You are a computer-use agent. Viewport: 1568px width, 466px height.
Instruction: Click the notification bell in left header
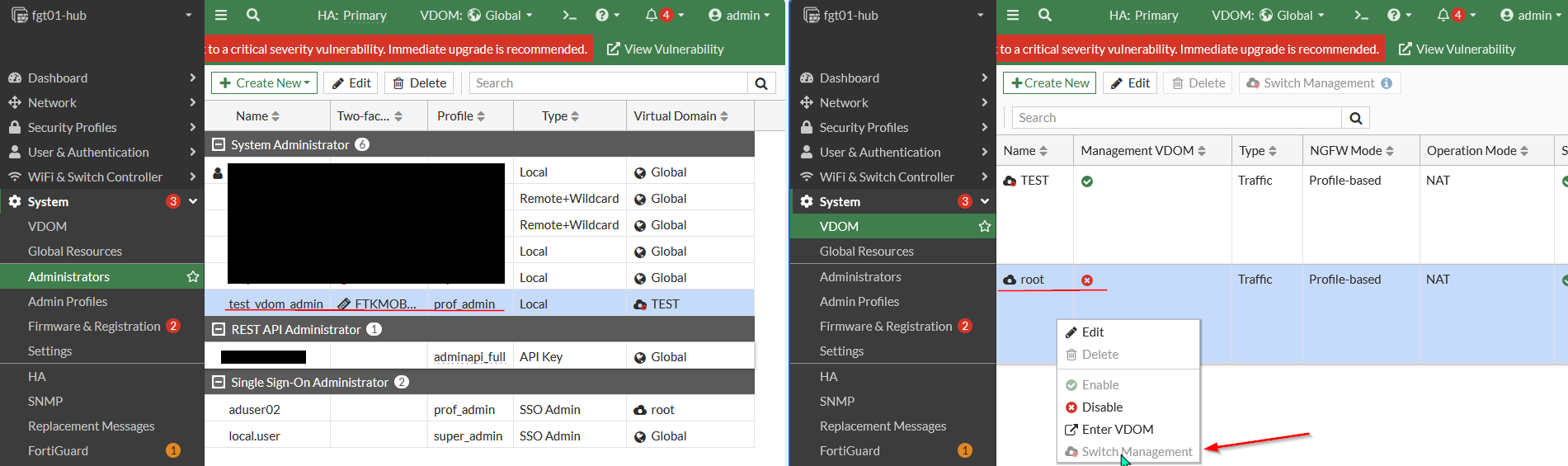tap(652, 15)
